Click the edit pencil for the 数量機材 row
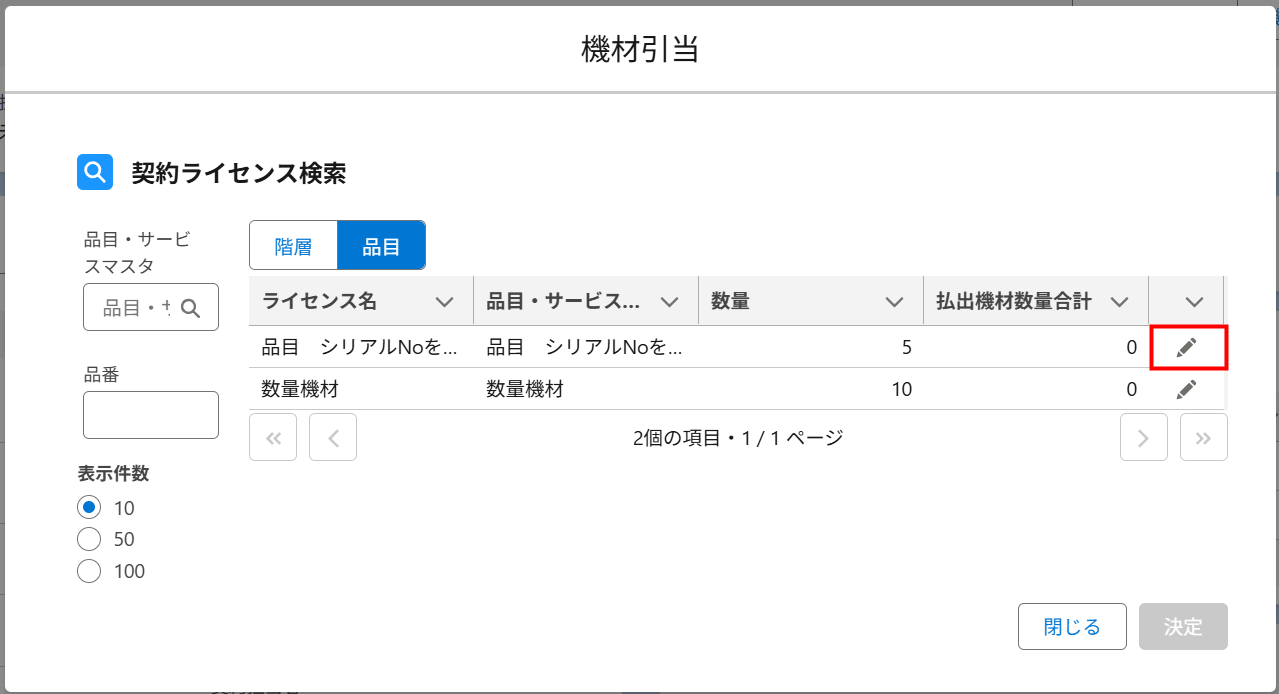The width and height of the screenshot is (1279, 694). [1187, 389]
